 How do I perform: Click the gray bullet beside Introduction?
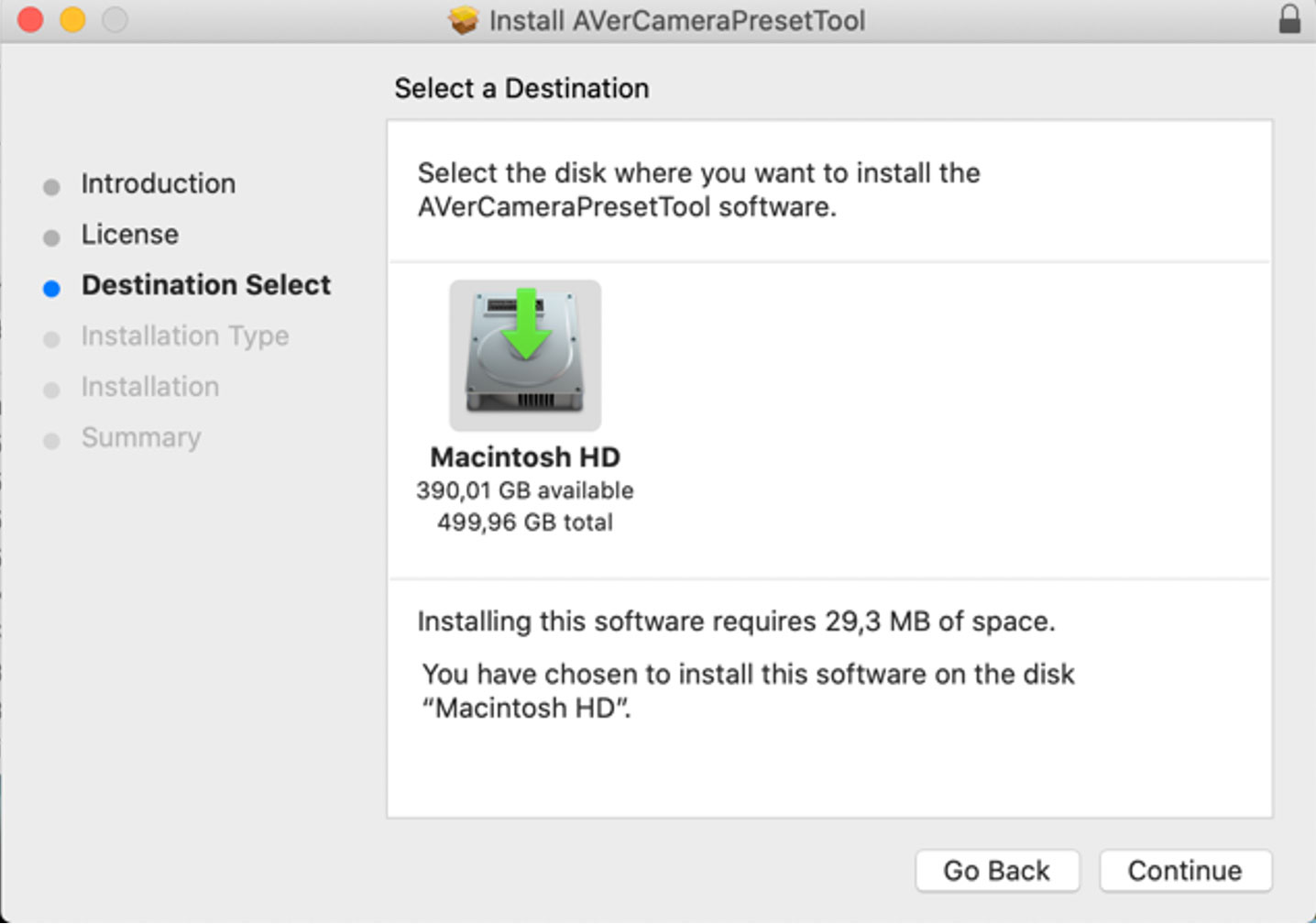tap(51, 187)
